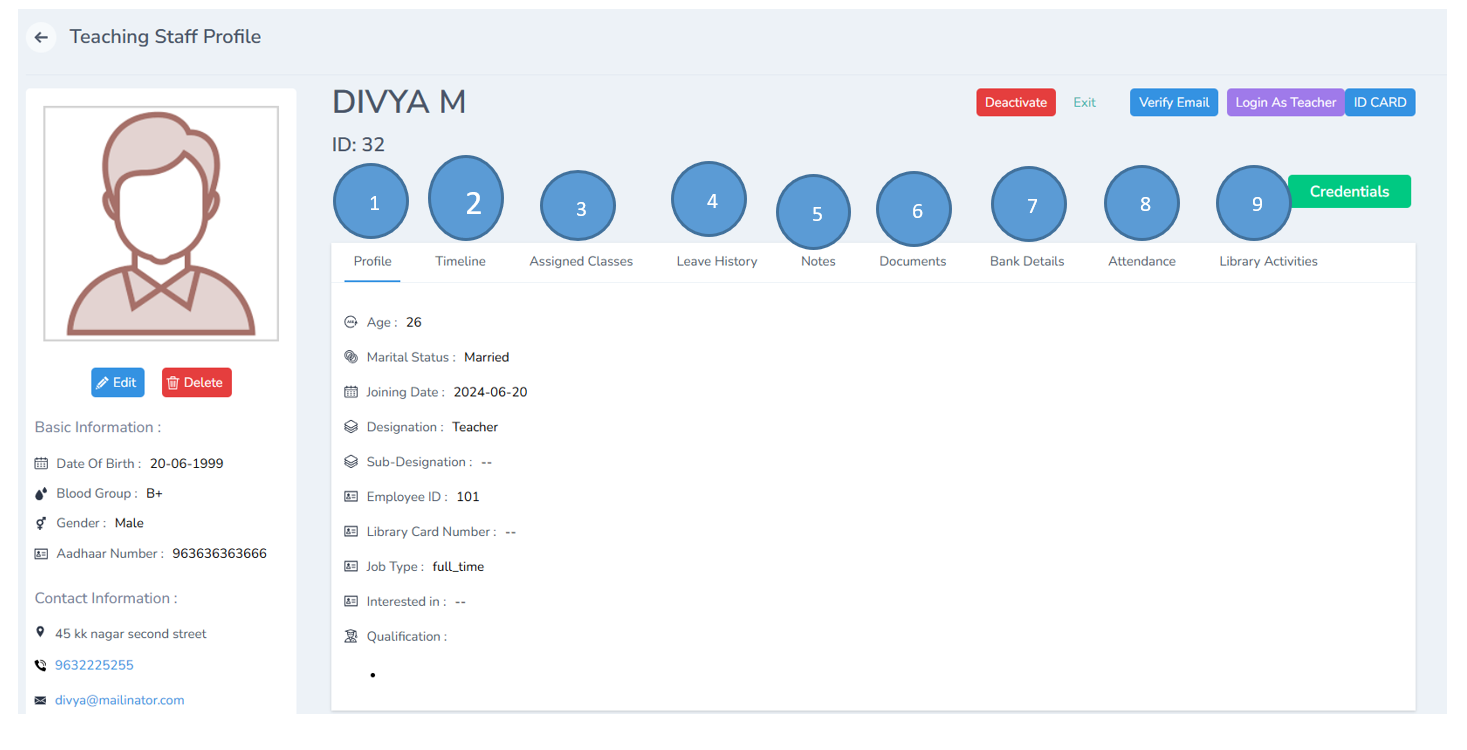1467x750 pixels.
Task: Select the phone icon beside 9632225255
Action: [x=39, y=664]
